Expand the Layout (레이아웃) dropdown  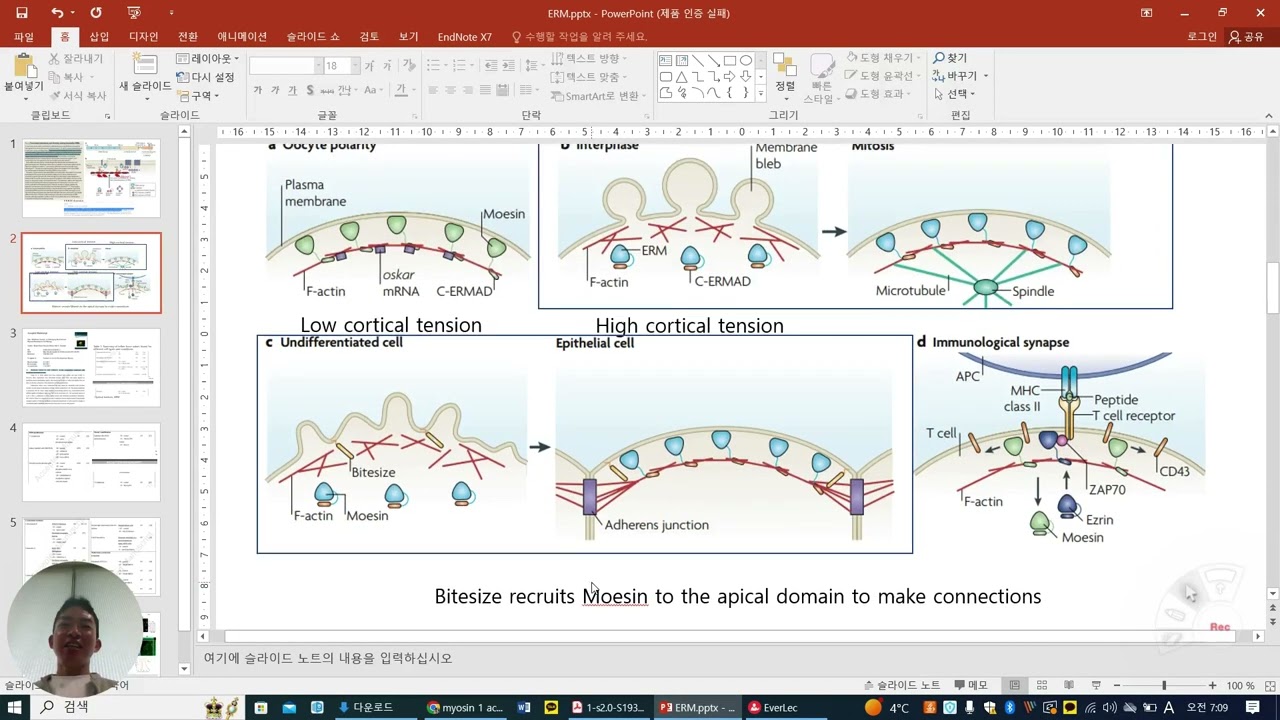tap(207, 59)
